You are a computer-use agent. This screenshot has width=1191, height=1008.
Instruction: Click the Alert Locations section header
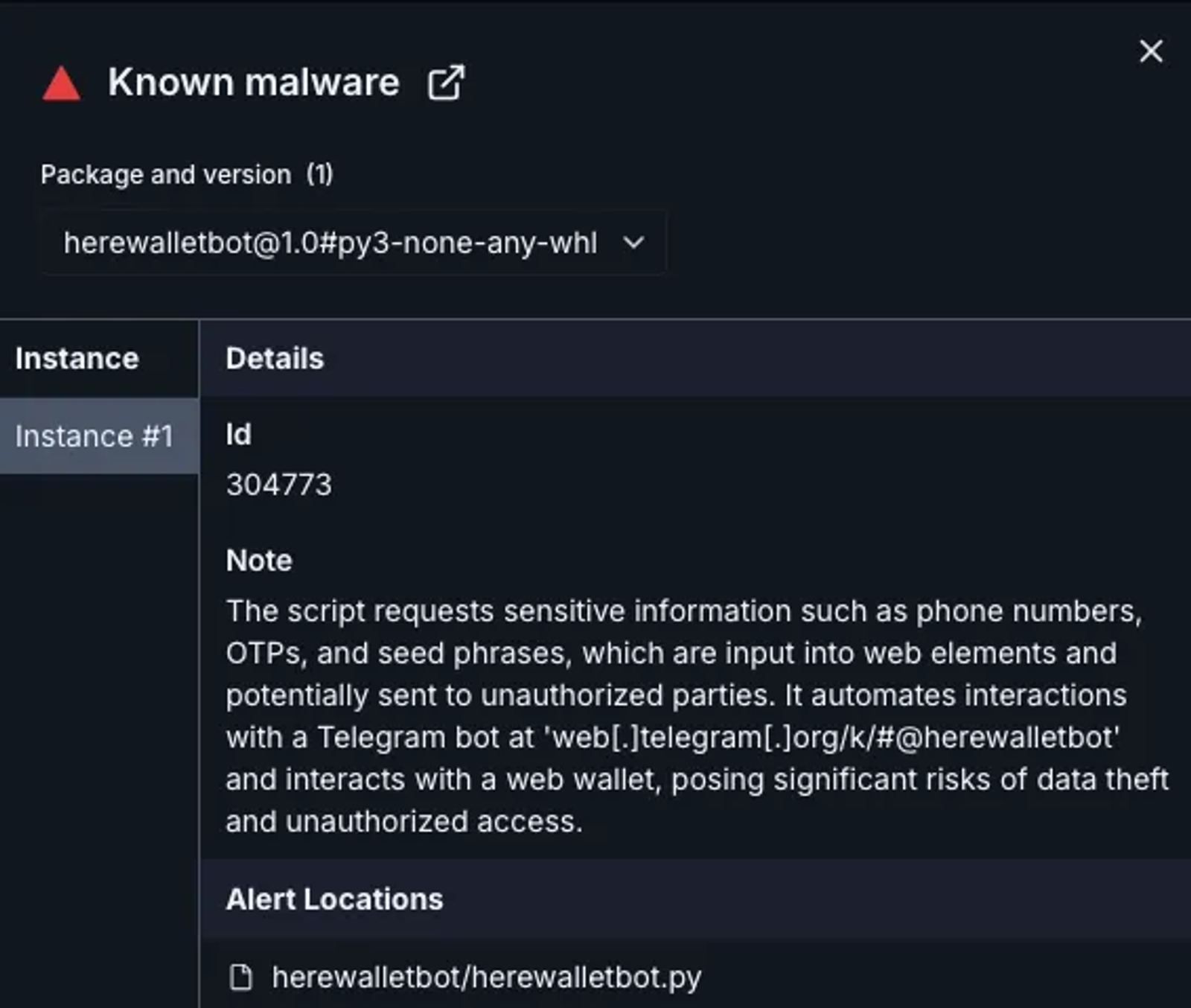tap(334, 899)
